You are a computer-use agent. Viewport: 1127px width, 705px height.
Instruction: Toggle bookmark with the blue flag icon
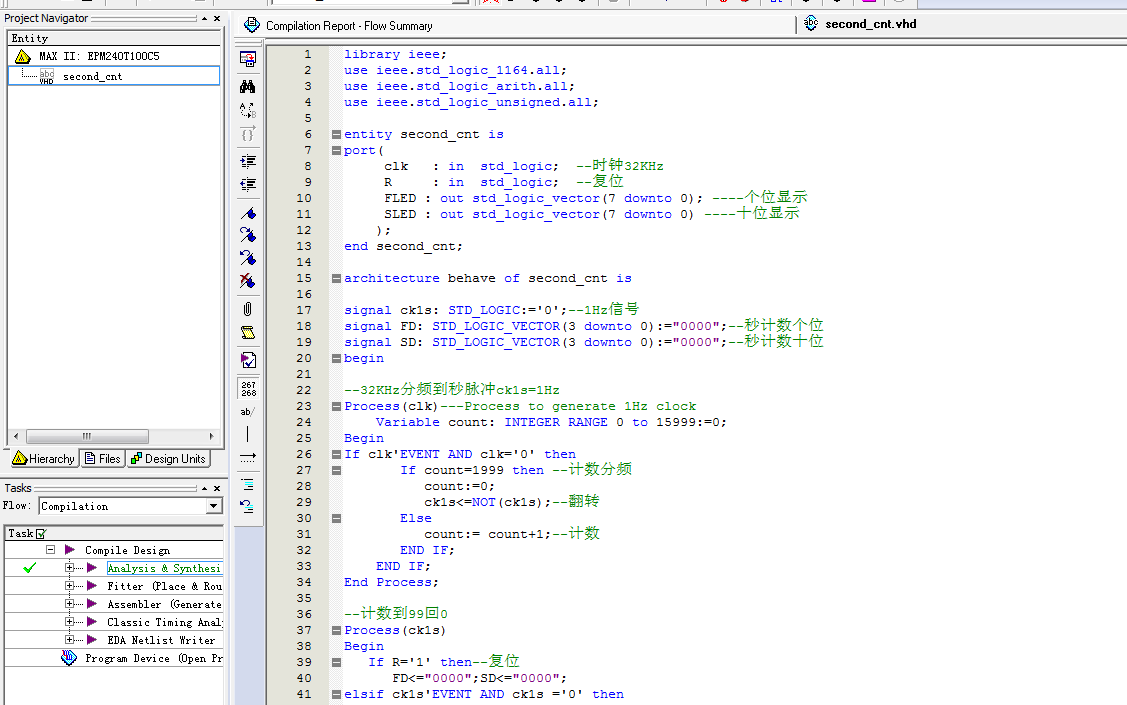tap(248, 213)
